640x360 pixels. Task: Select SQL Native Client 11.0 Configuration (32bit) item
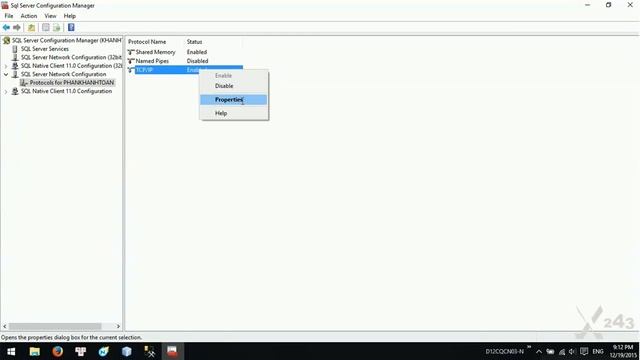[x=71, y=66]
